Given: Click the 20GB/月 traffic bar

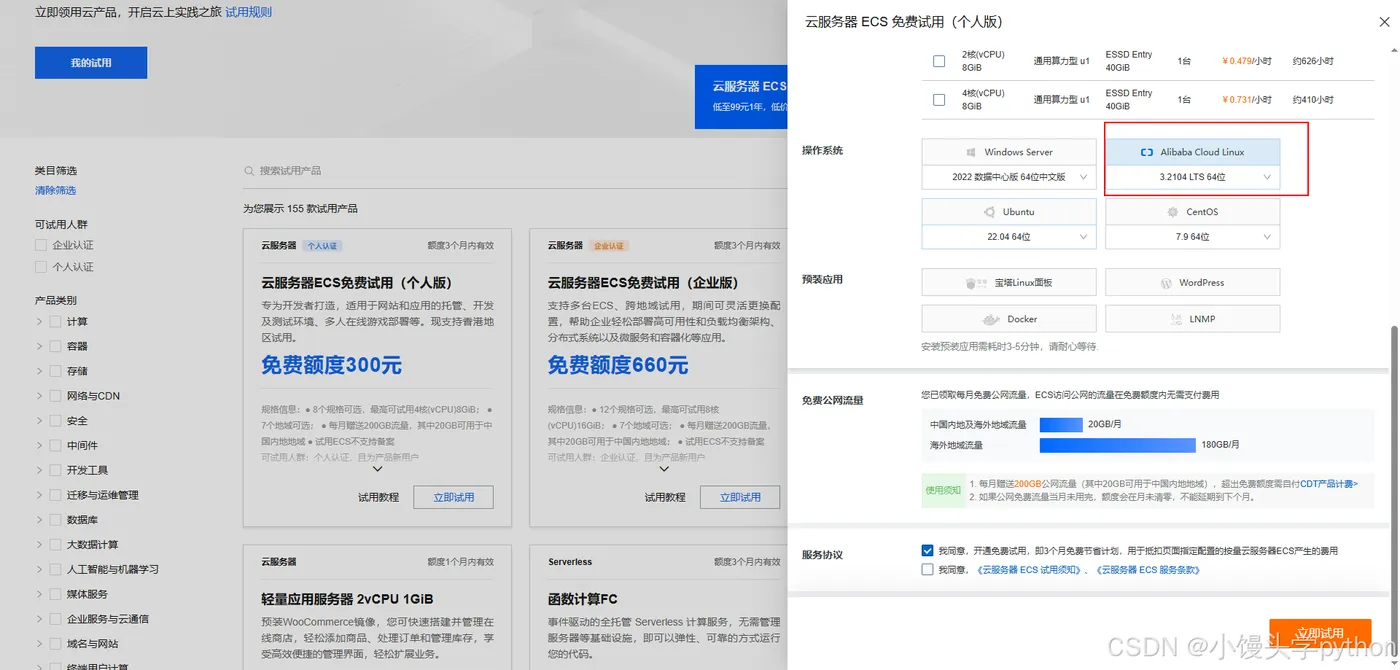Looking at the screenshot, I should click(x=1061, y=425).
